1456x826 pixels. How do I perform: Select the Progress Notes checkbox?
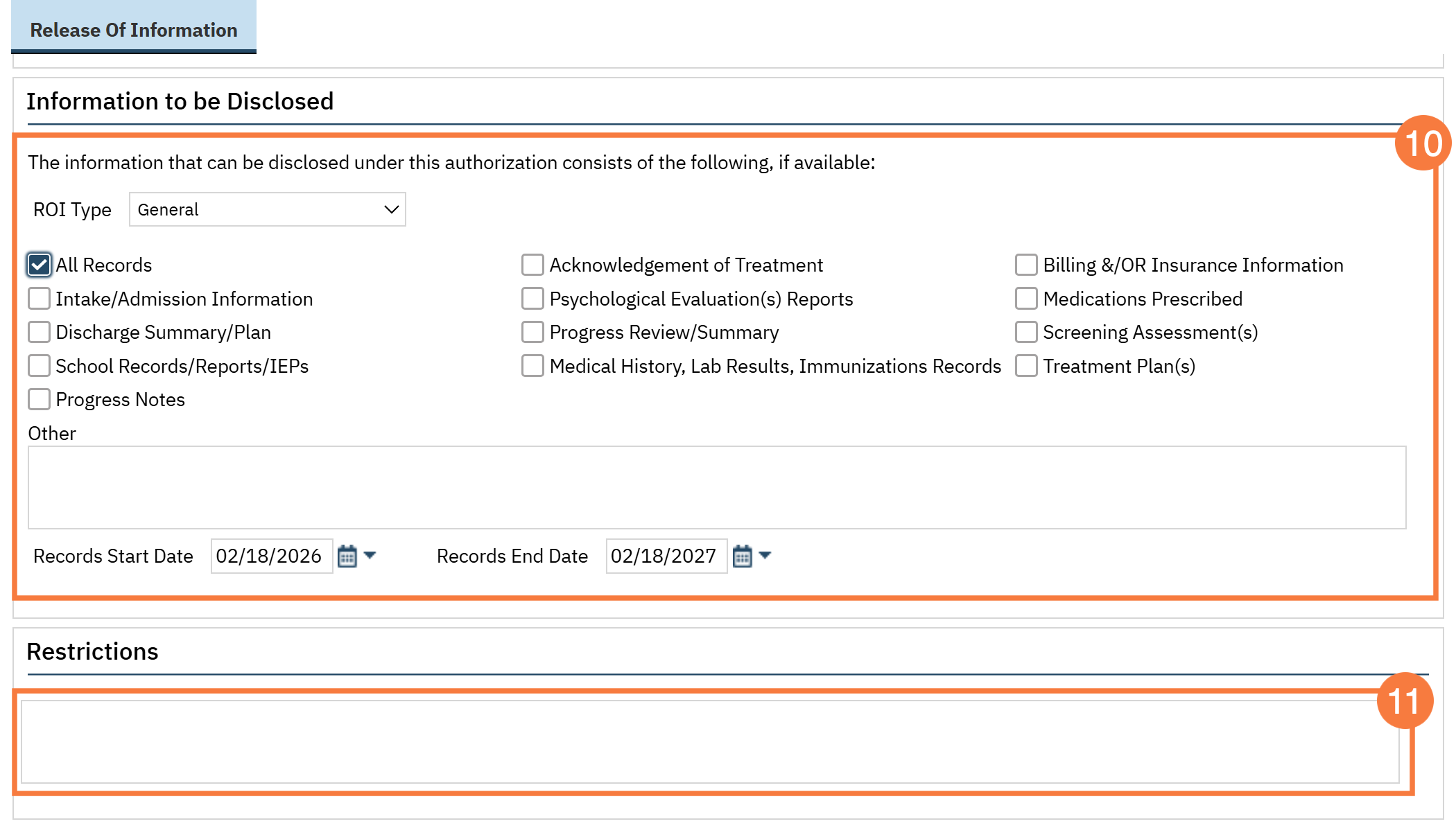tap(40, 399)
